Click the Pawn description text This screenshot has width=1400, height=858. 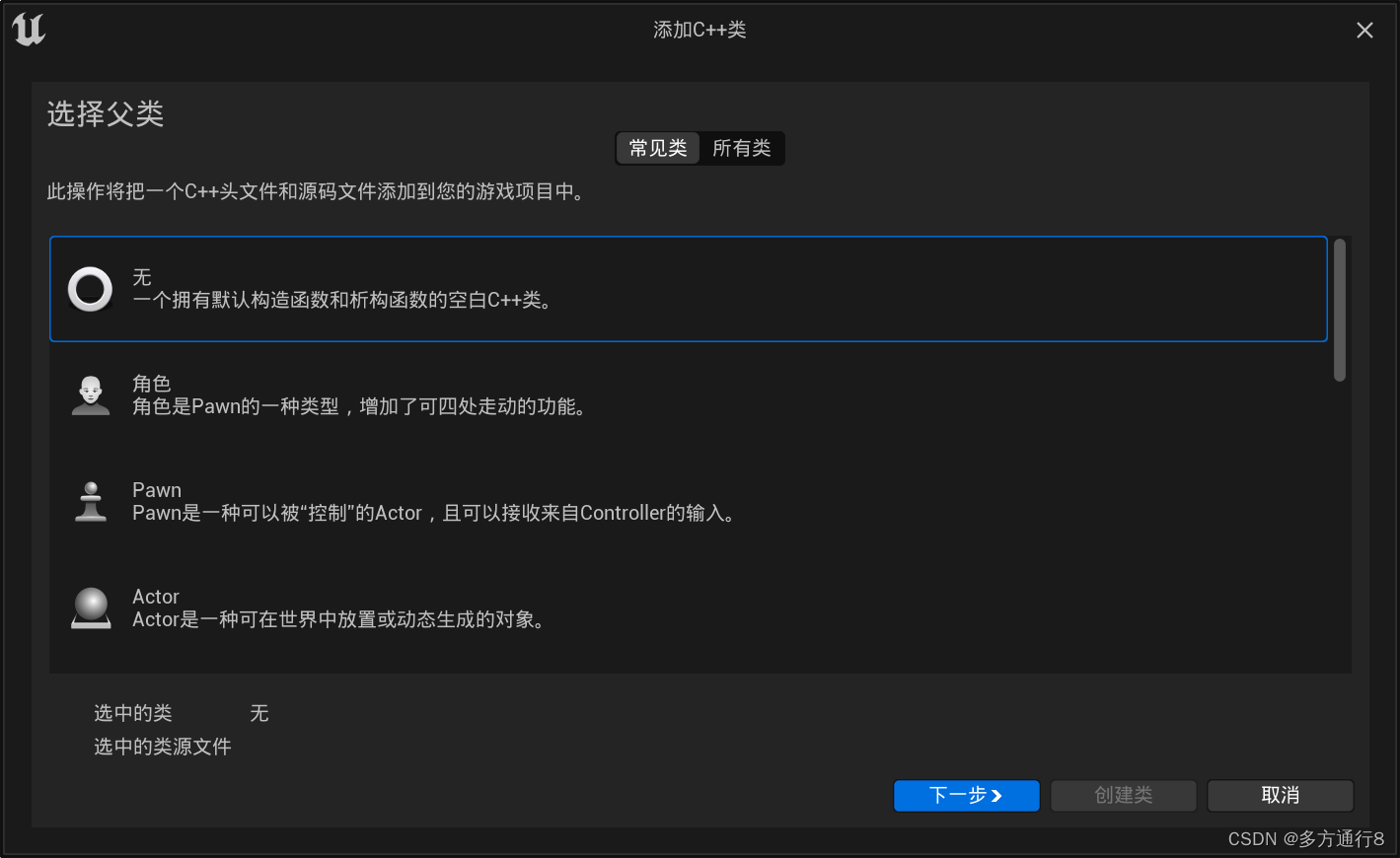[x=434, y=513]
